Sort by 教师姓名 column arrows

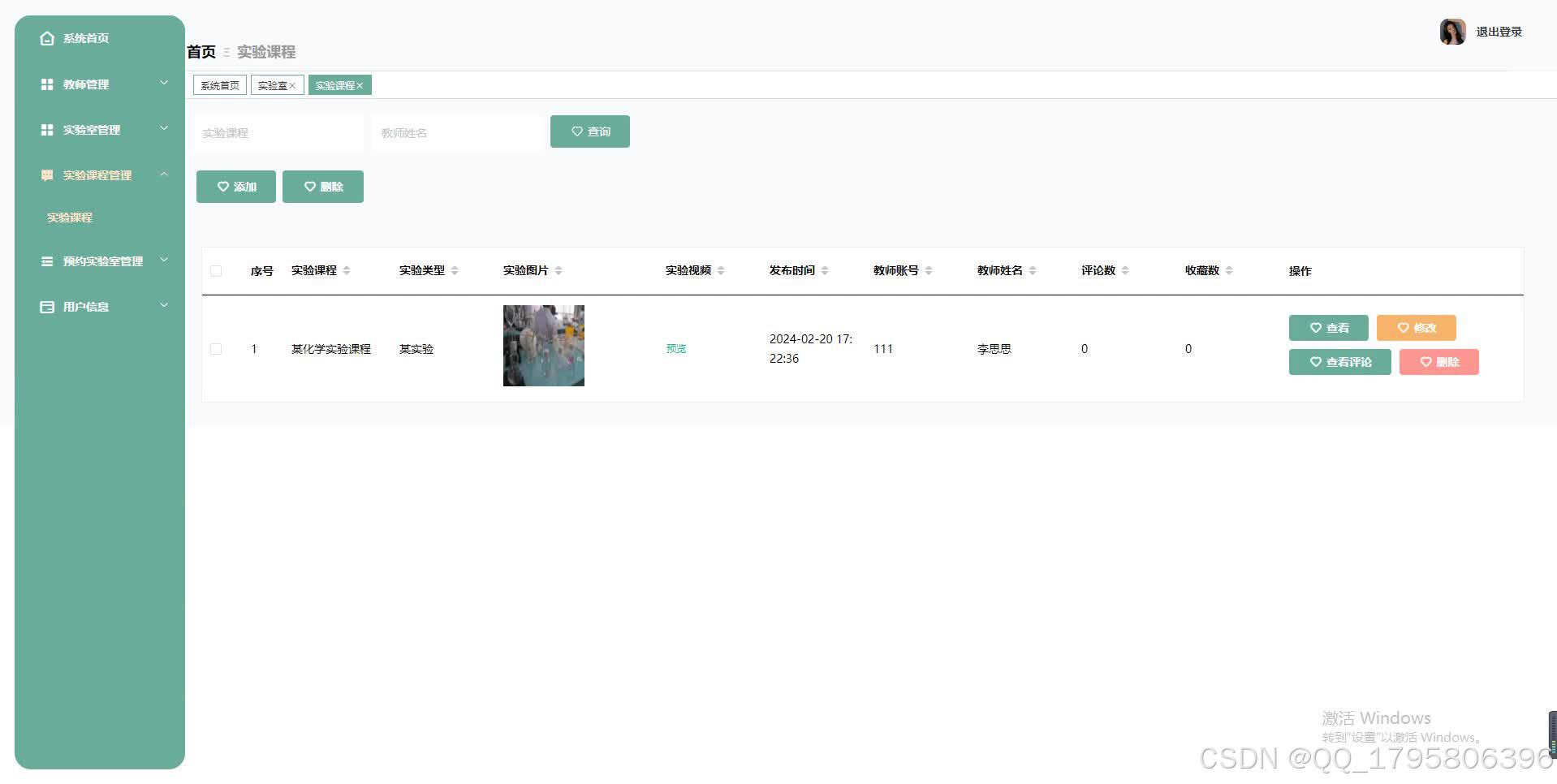coord(1033,270)
